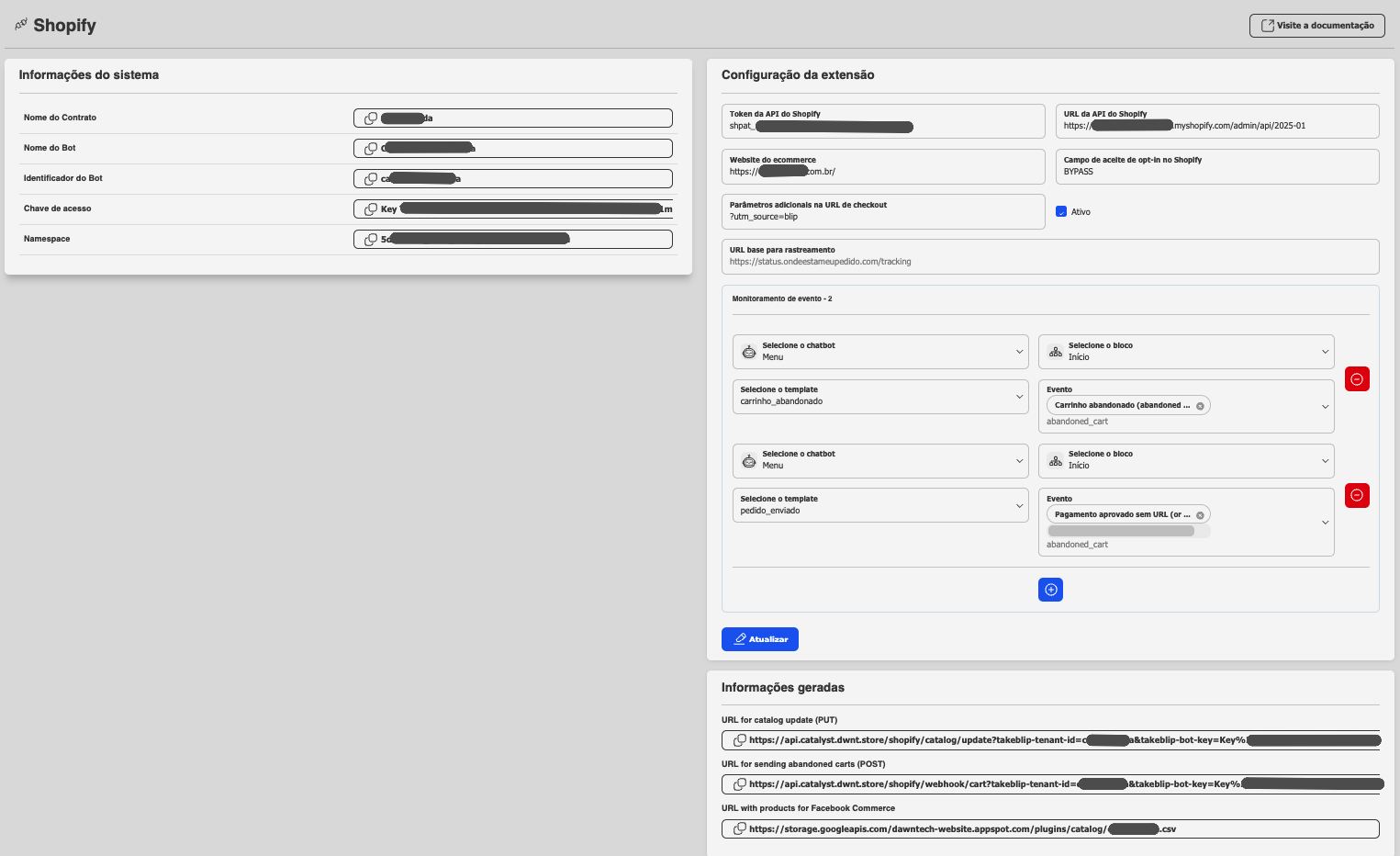Edit the Website do ecommerce field

[x=883, y=166]
